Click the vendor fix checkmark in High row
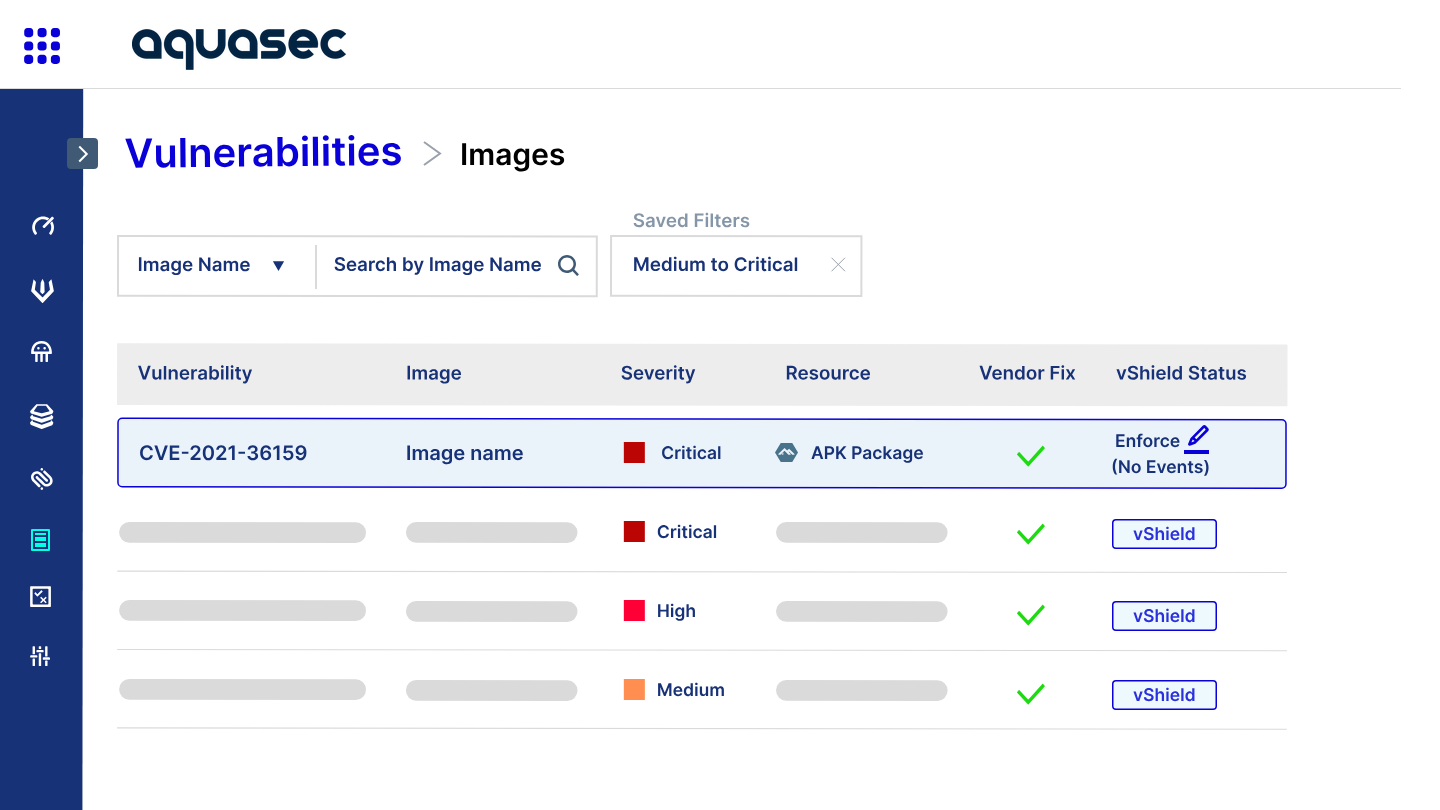1440x810 pixels. point(1030,615)
